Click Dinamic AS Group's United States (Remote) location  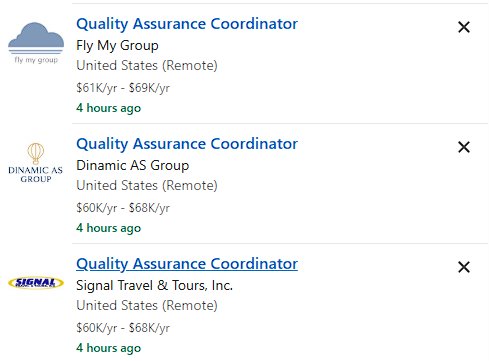click(147, 186)
